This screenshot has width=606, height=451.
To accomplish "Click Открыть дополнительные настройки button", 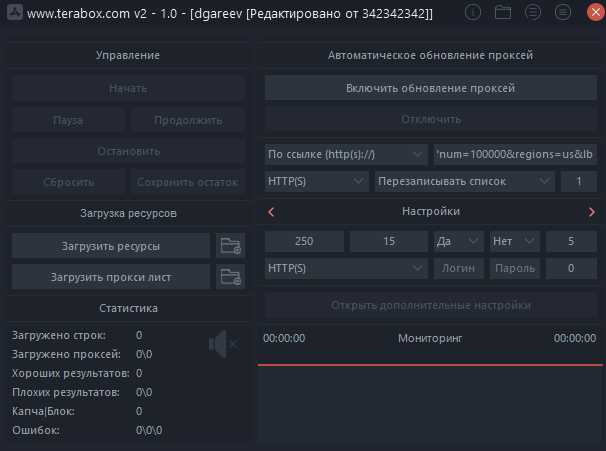I will tap(431, 305).
